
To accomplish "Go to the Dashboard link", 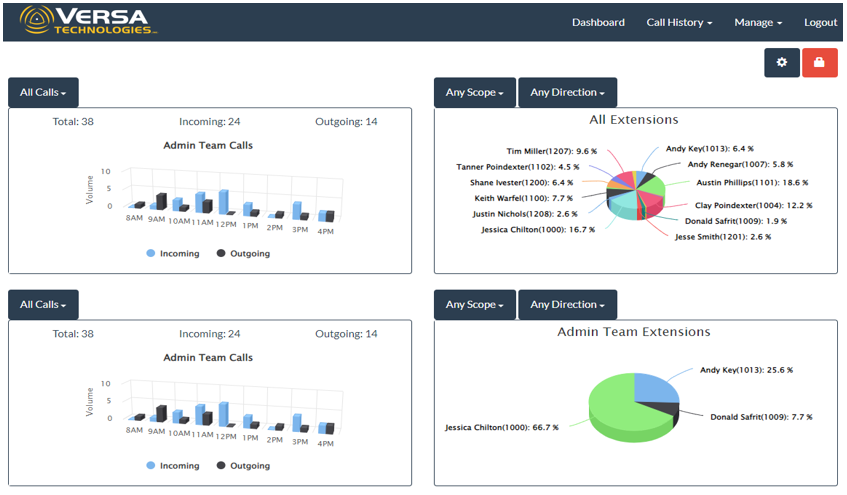I will click(598, 22).
